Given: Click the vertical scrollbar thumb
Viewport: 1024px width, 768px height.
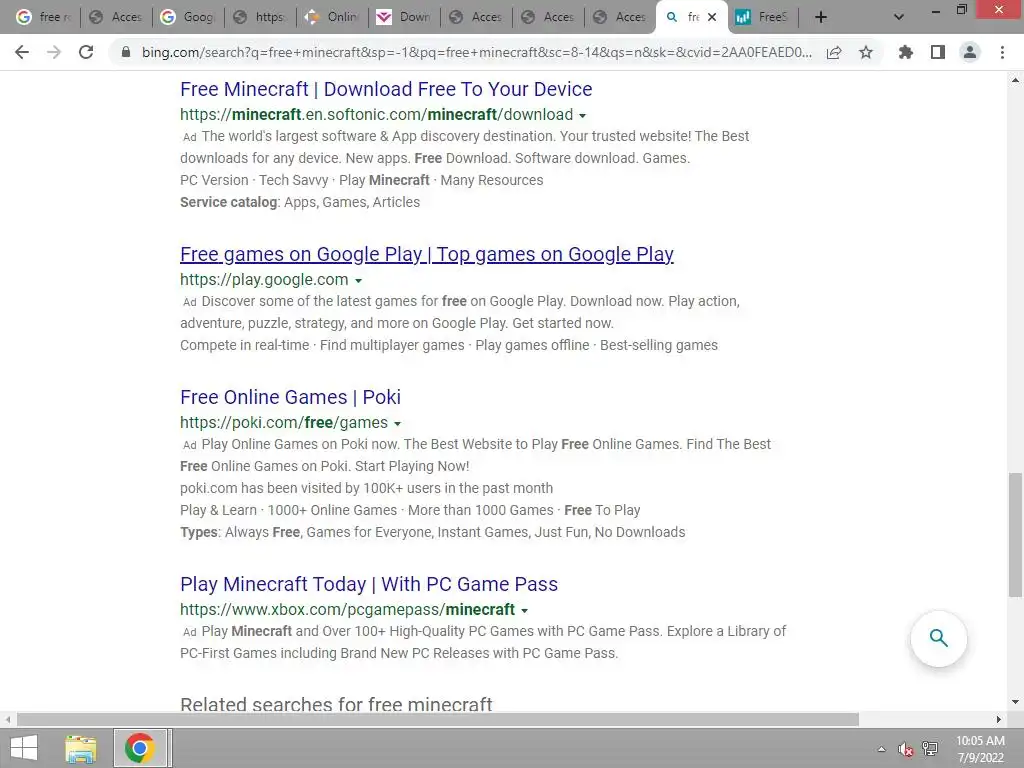Looking at the screenshot, I should coord(1015,535).
